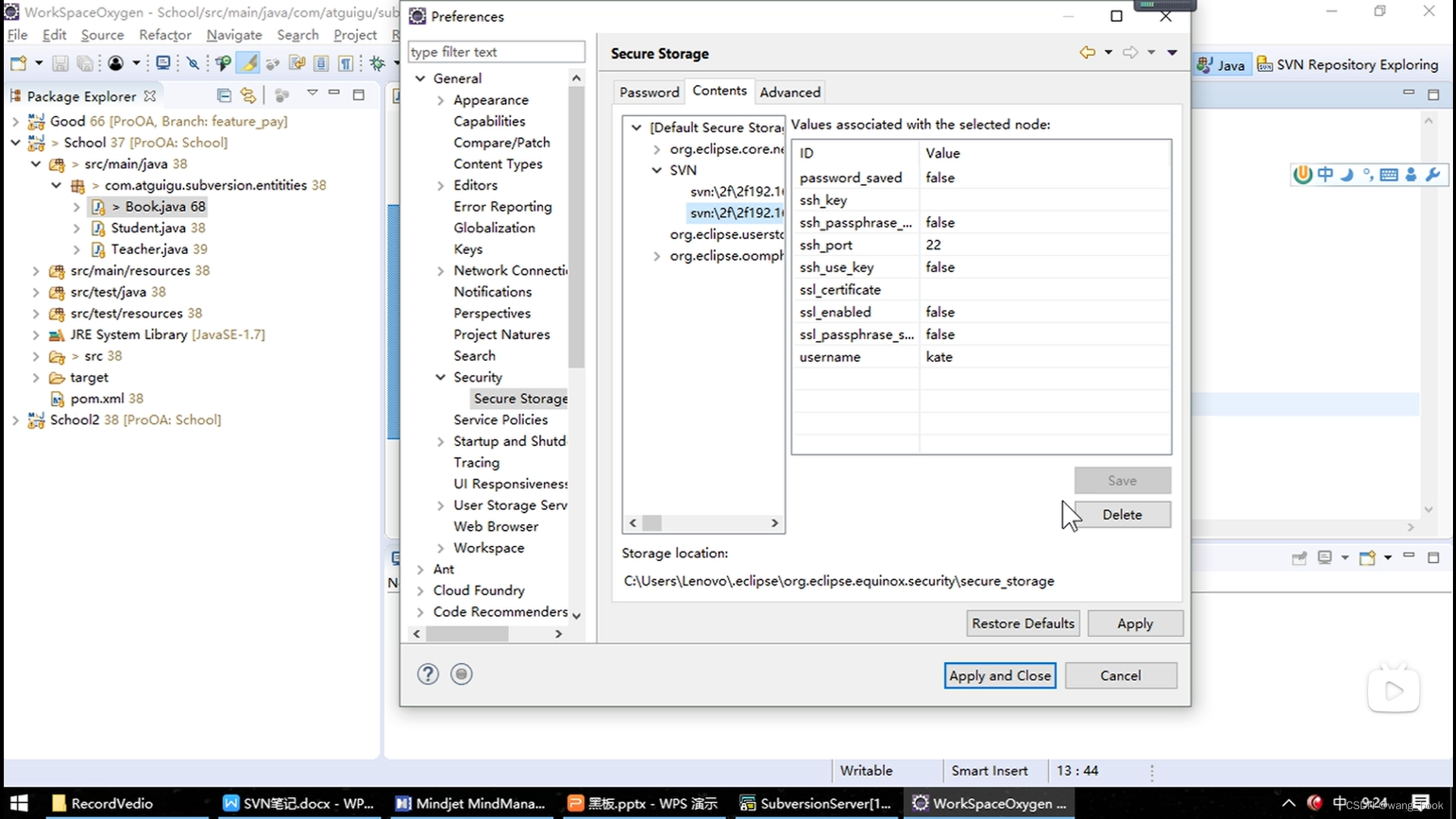The image size is (1456, 819).
Task: Open the Navigate menu
Action: coord(234,35)
